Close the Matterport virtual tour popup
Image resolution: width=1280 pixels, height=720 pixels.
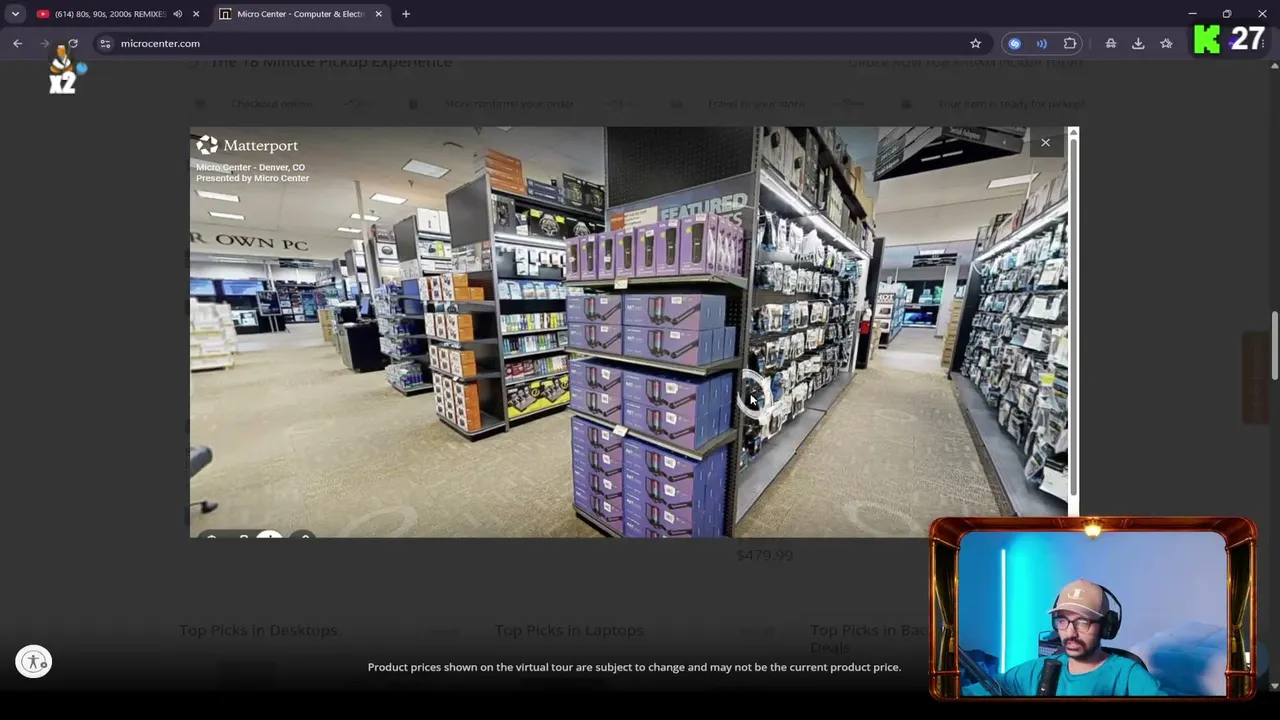click(1045, 143)
